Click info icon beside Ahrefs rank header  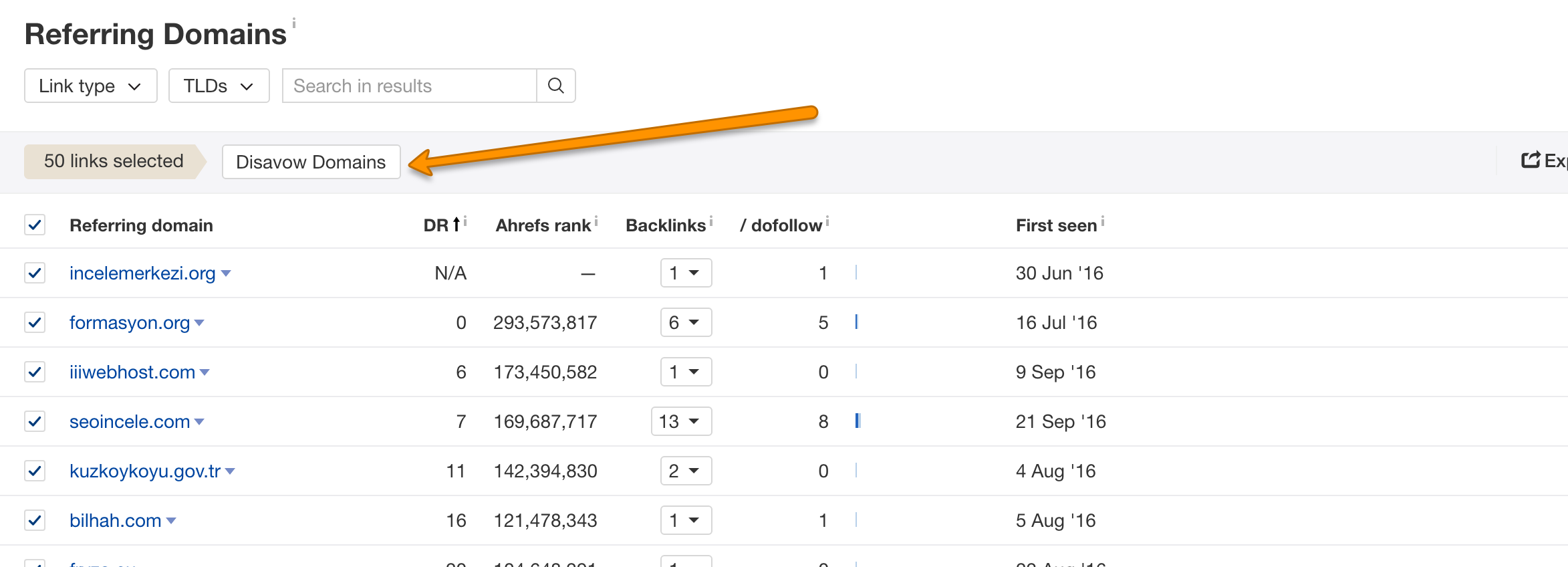(x=596, y=221)
